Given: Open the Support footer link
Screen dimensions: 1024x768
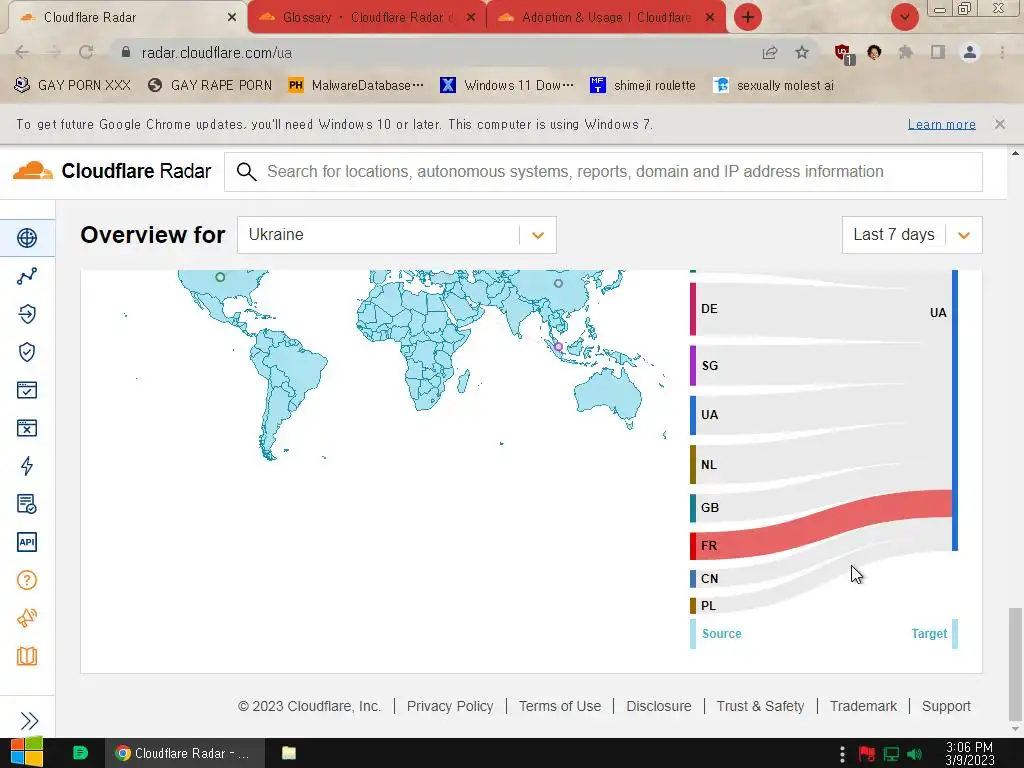Looking at the screenshot, I should [x=946, y=706].
